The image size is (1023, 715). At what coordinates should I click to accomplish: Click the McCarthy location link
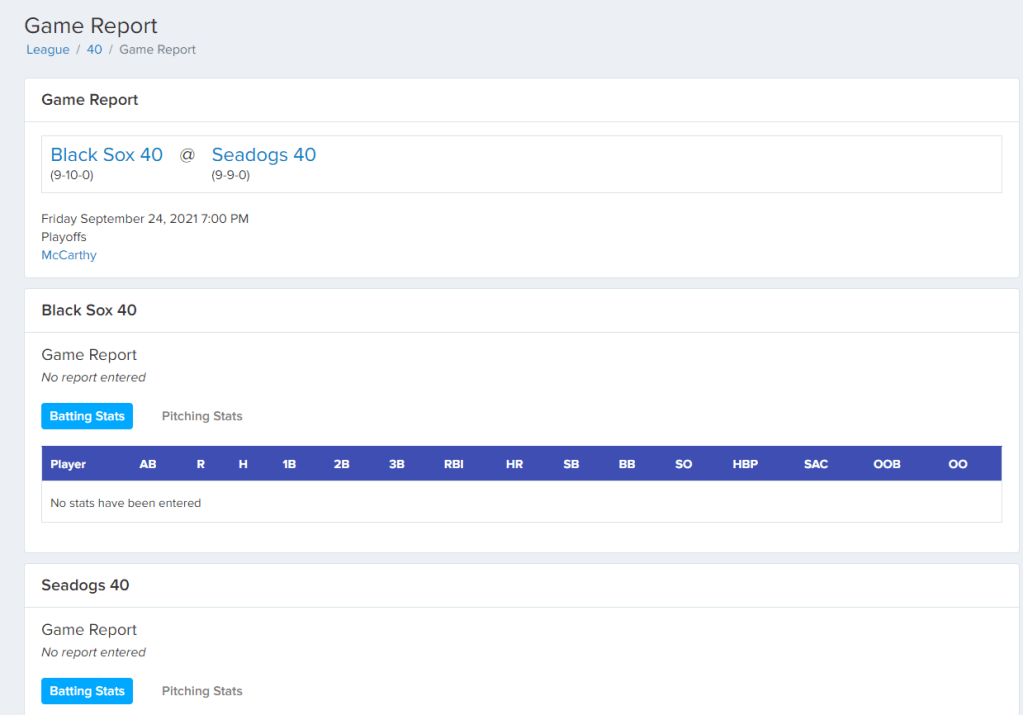click(x=69, y=255)
